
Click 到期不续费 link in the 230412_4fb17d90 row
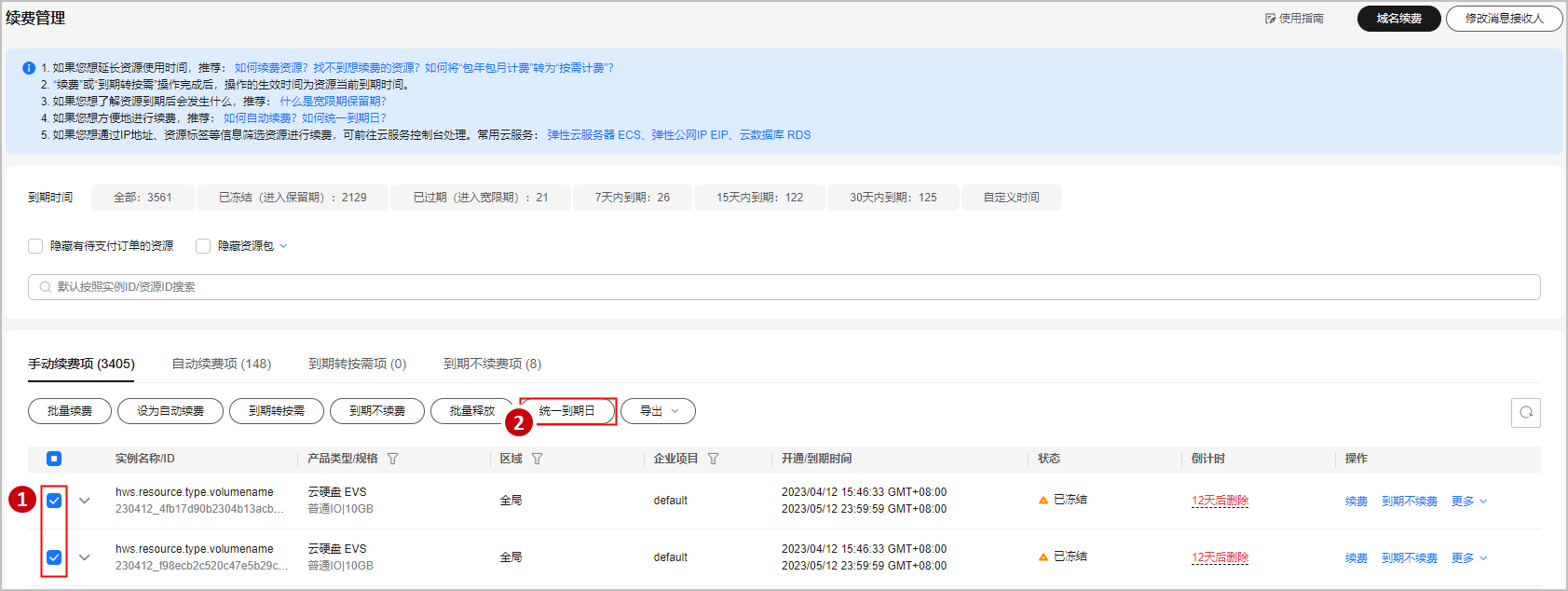pyautogui.click(x=1410, y=502)
